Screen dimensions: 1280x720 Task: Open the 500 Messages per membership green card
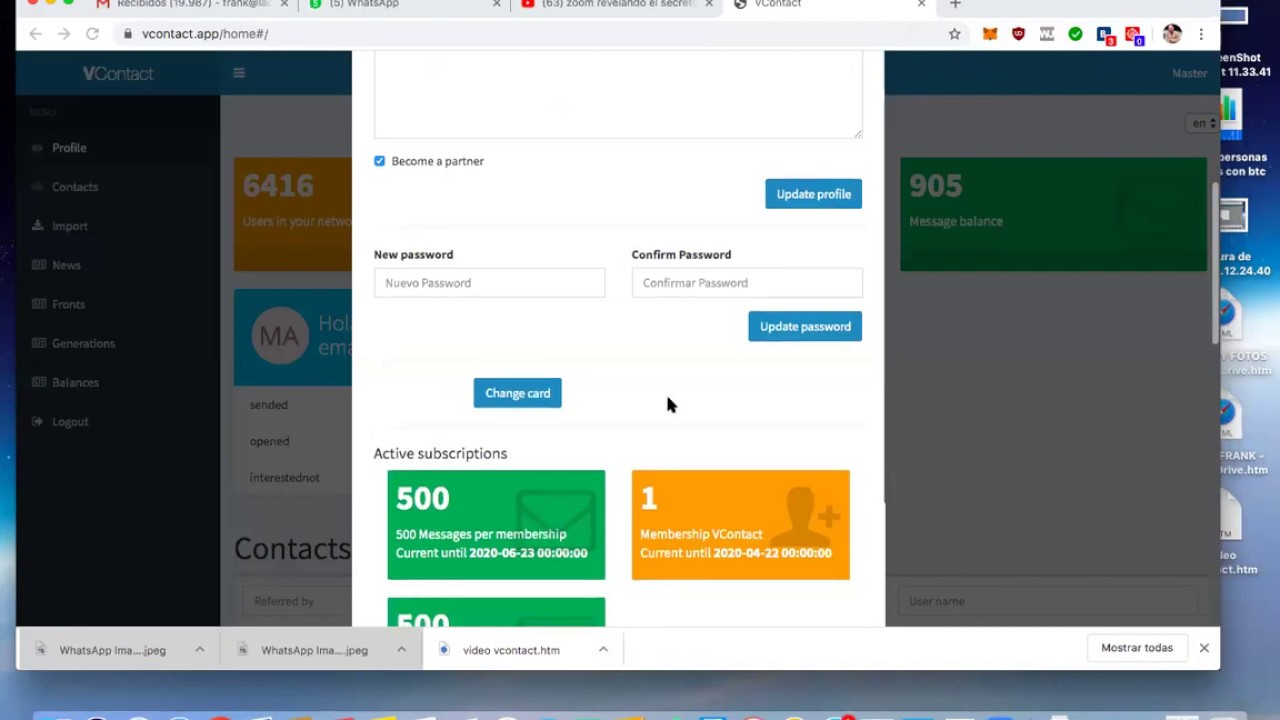pyautogui.click(x=496, y=525)
